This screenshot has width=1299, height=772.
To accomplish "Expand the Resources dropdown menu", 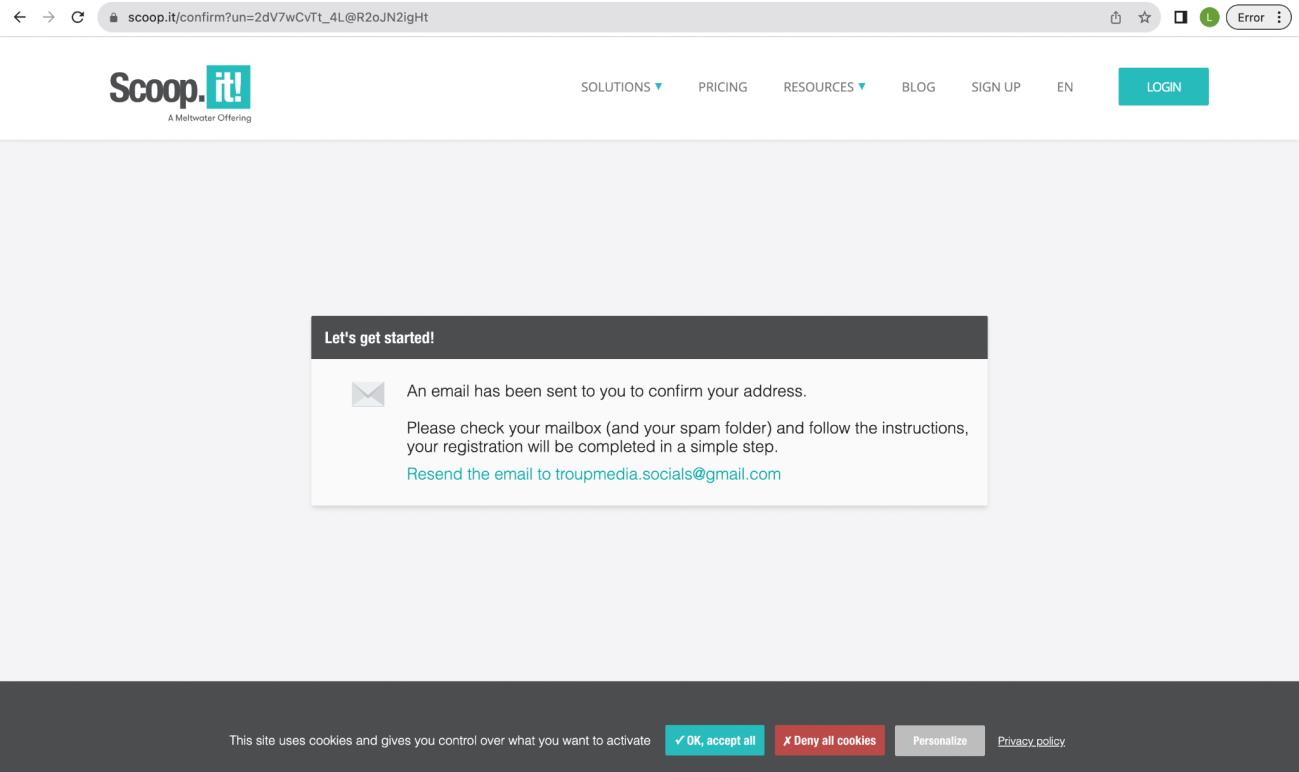I will [x=823, y=87].
